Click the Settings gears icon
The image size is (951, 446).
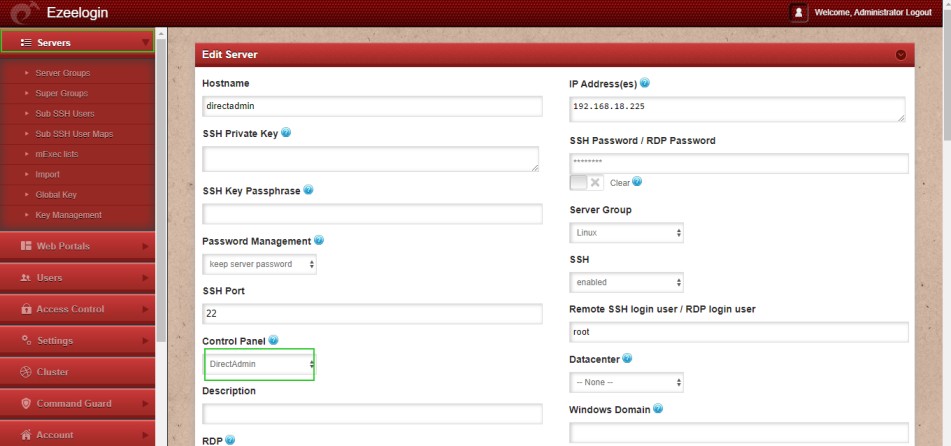pyautogui.click(x=26, y=340)
